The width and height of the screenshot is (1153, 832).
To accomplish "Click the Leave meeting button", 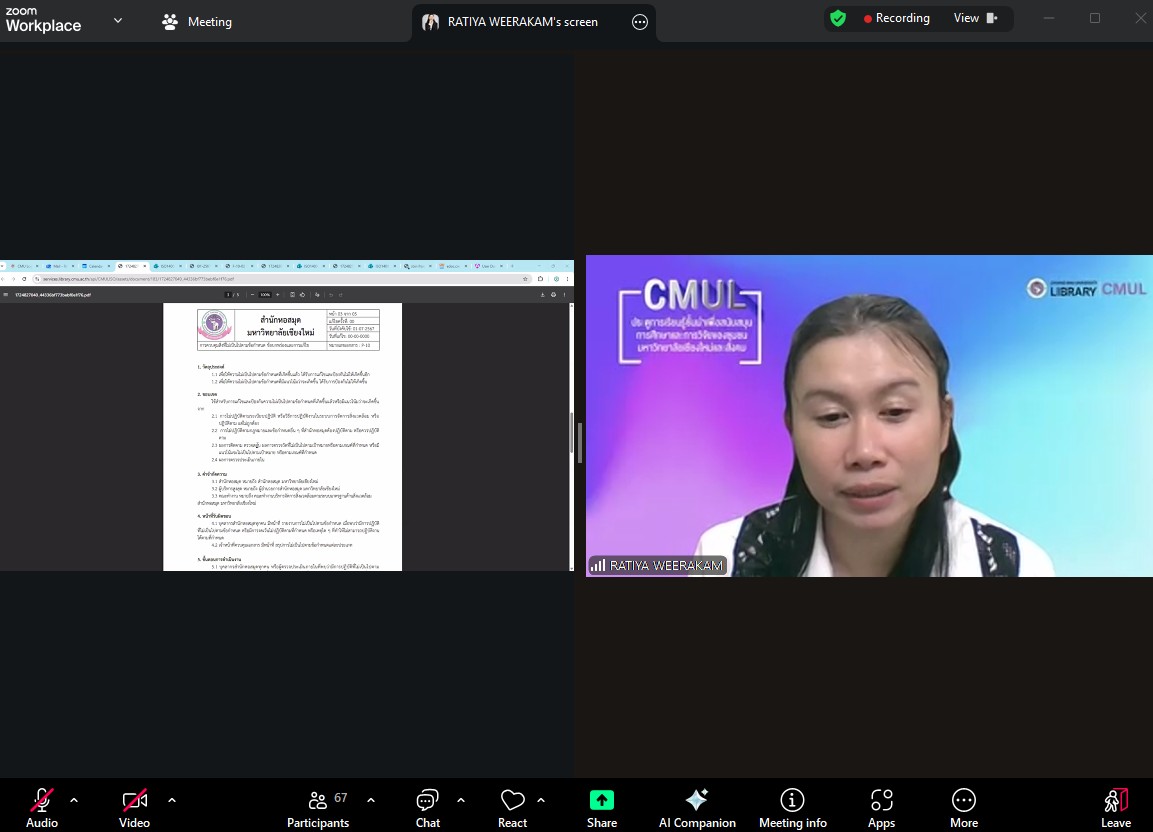I will (1116, 807).
